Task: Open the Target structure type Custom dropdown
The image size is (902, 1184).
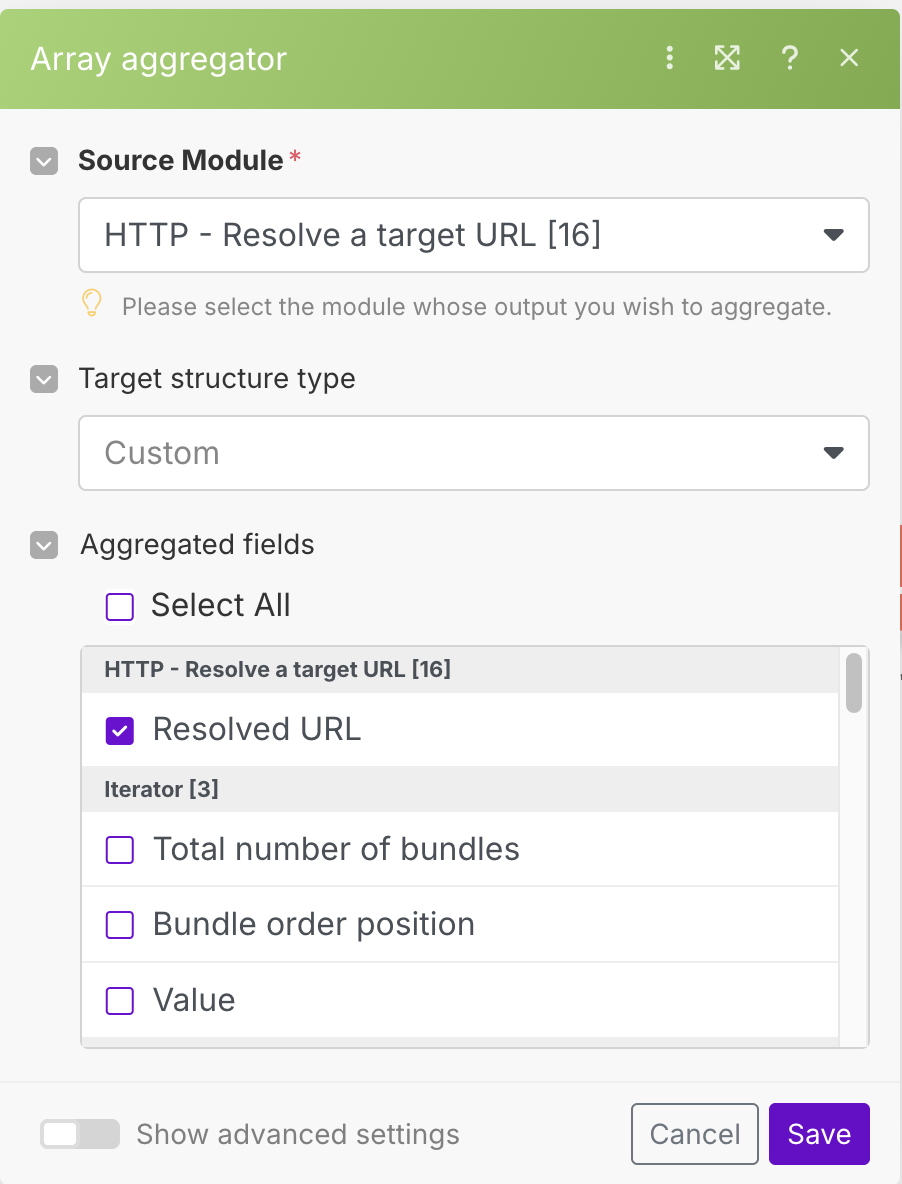Action: (473, 453)
